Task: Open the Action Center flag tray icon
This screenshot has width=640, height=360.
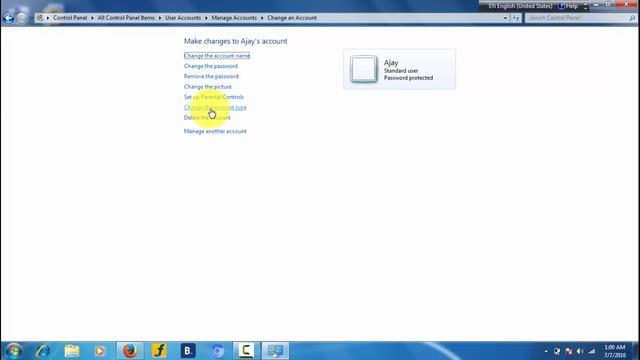Action: 569,351
